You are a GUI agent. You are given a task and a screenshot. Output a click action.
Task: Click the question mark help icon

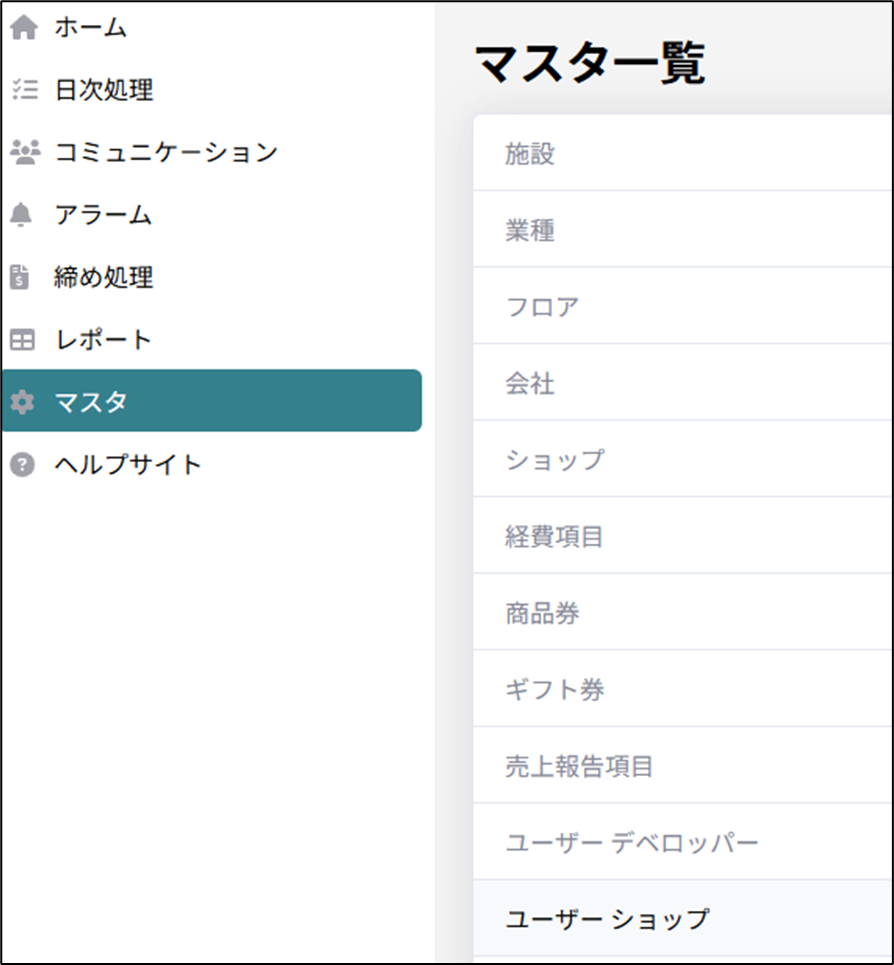pyautogui.click(x=22, y=465)
